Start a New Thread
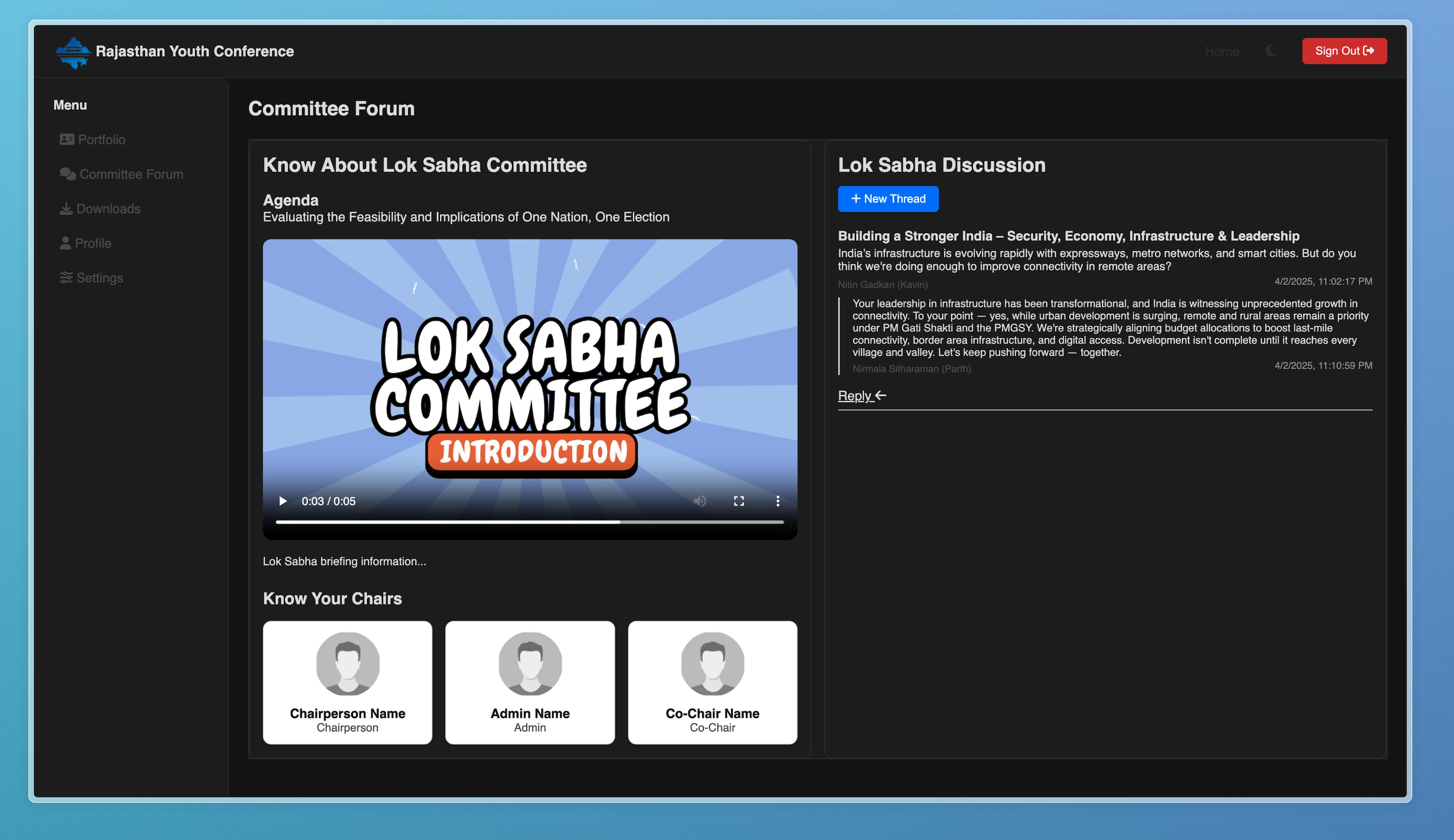The height and width of the screenshot is (840, 1454). coord(888,199)
